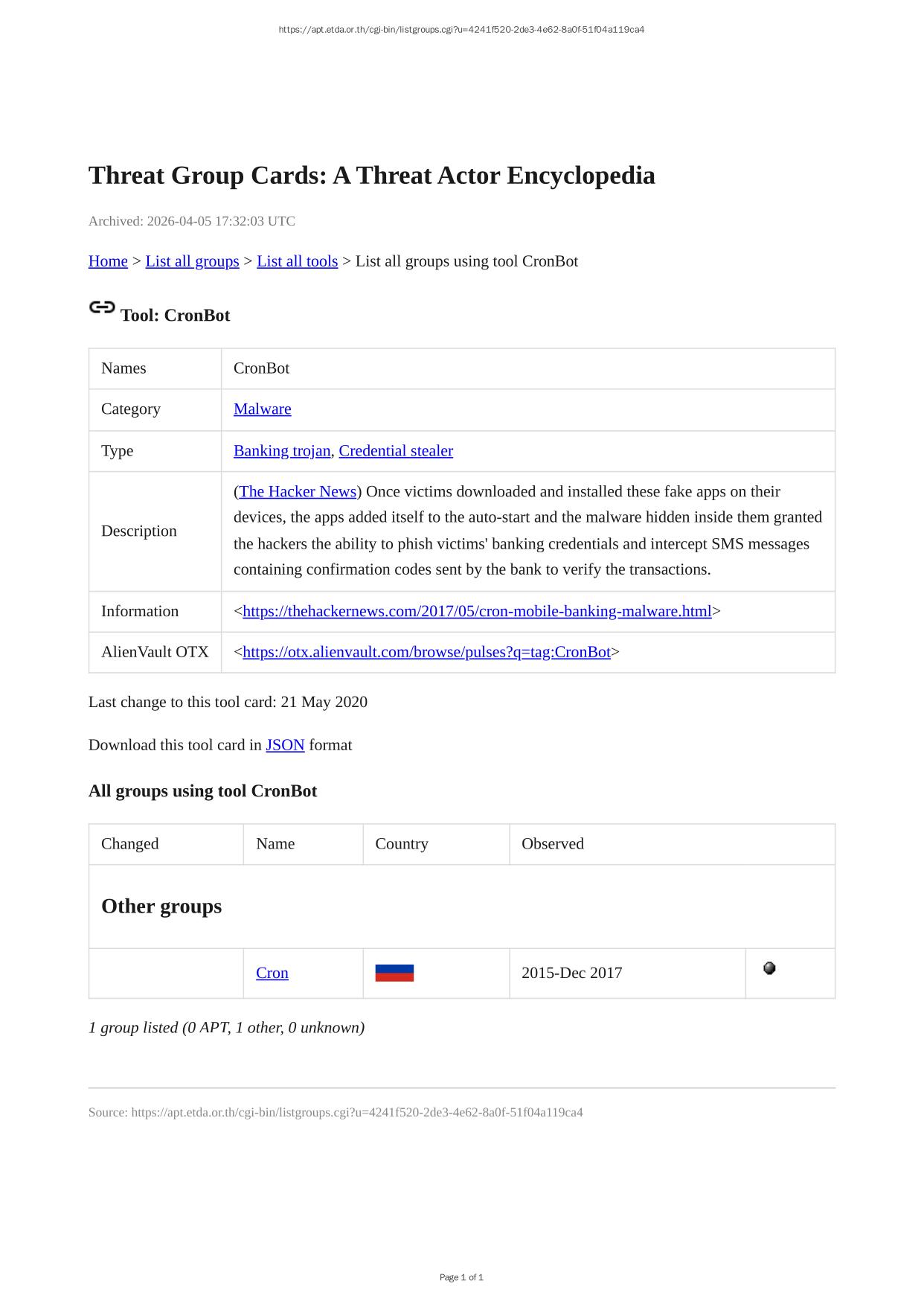Click the Name column header
Screen dimensions: 924x1307
point(275,844)
